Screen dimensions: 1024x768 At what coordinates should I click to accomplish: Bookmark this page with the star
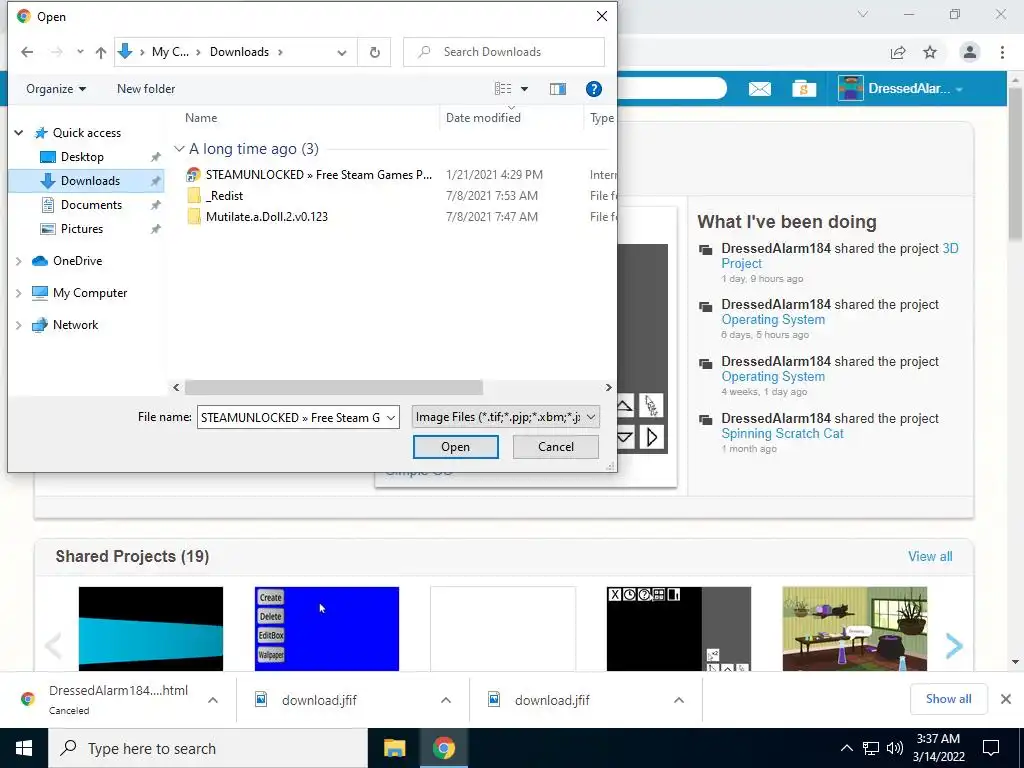click(x=930, y=52)
